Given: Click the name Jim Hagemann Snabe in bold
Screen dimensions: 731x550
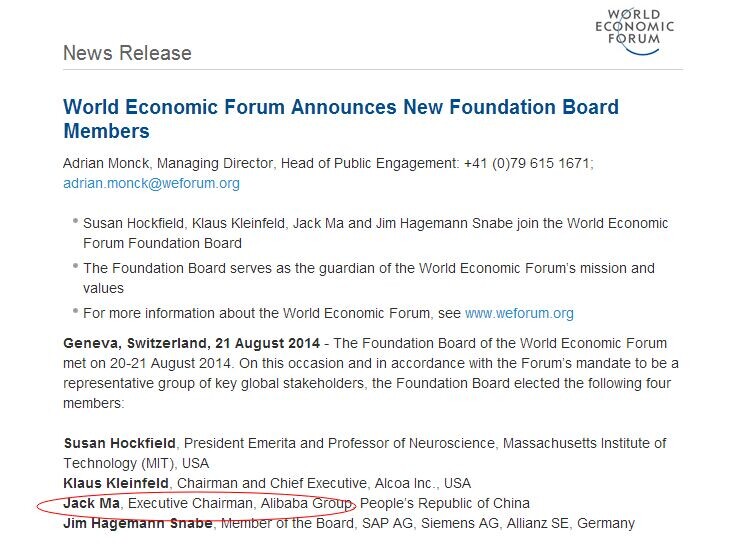Looking at the screenshot, I should coord(138,523).
